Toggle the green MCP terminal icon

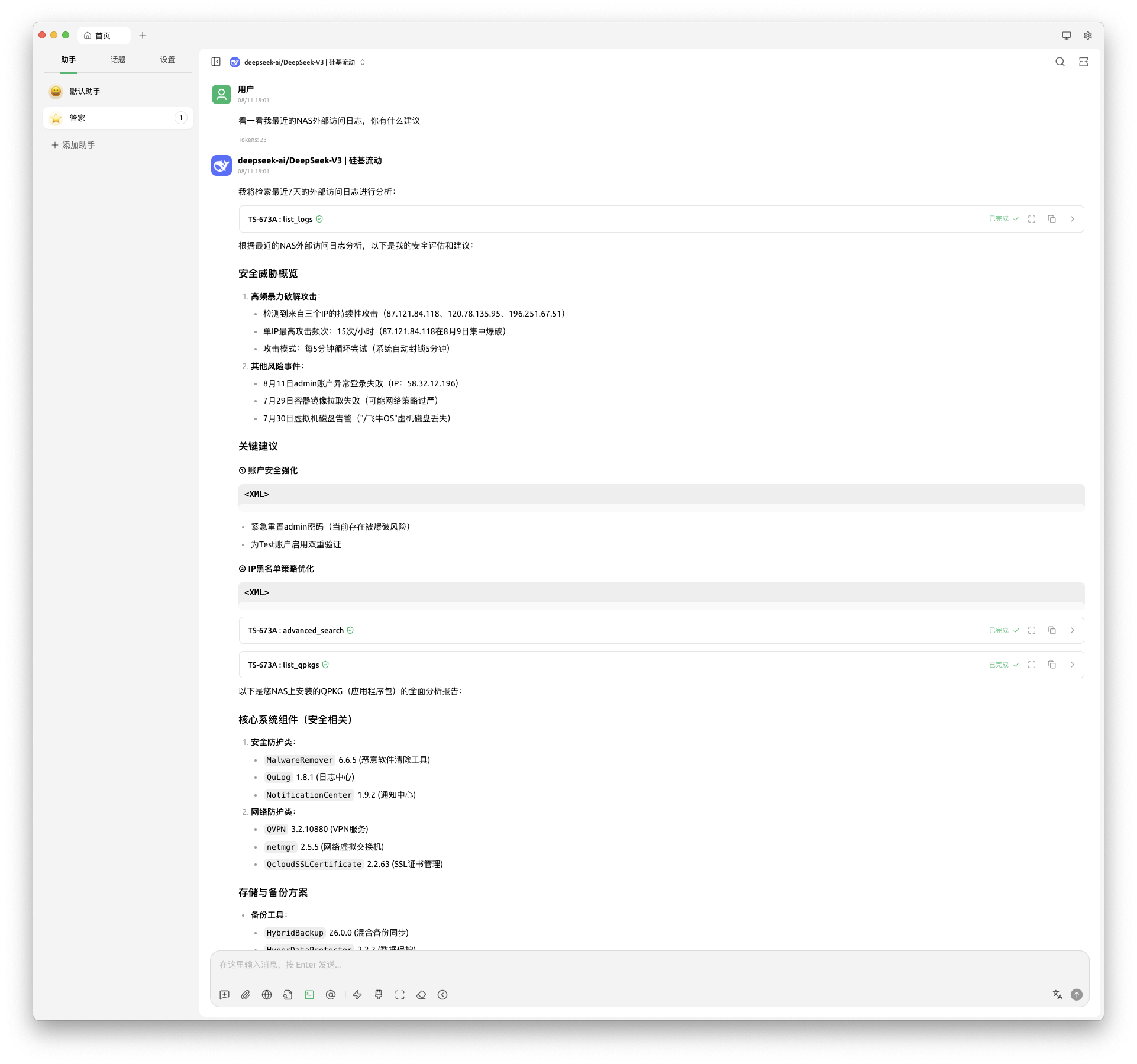(x=309, y=995)
